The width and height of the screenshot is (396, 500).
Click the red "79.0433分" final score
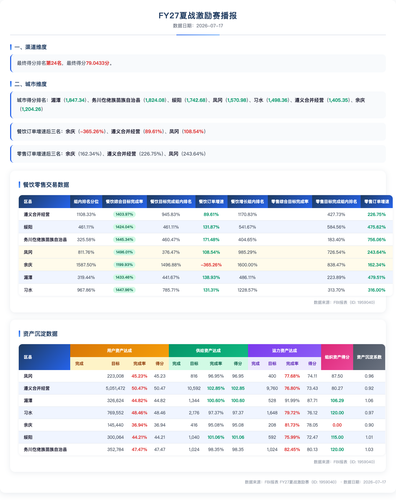pos(98,63)
